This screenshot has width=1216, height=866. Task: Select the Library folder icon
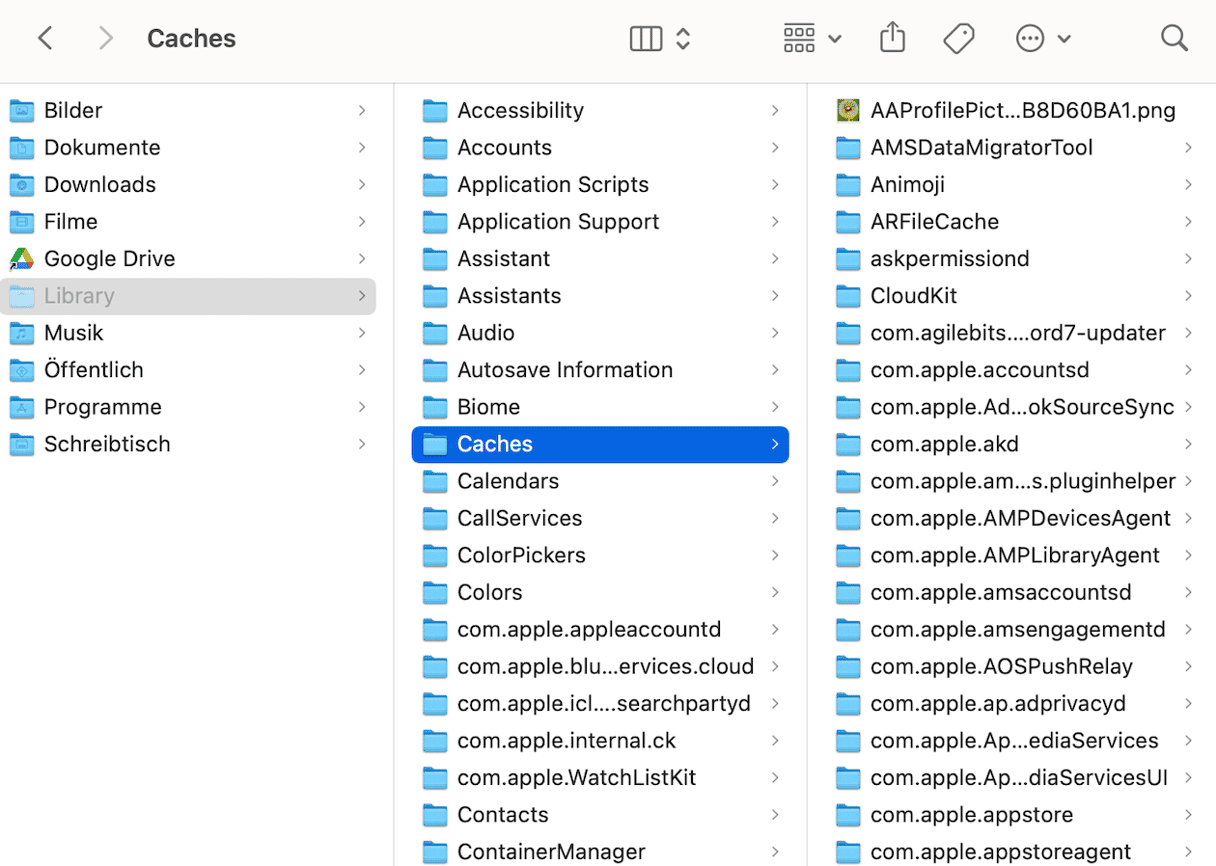point(22,296)
